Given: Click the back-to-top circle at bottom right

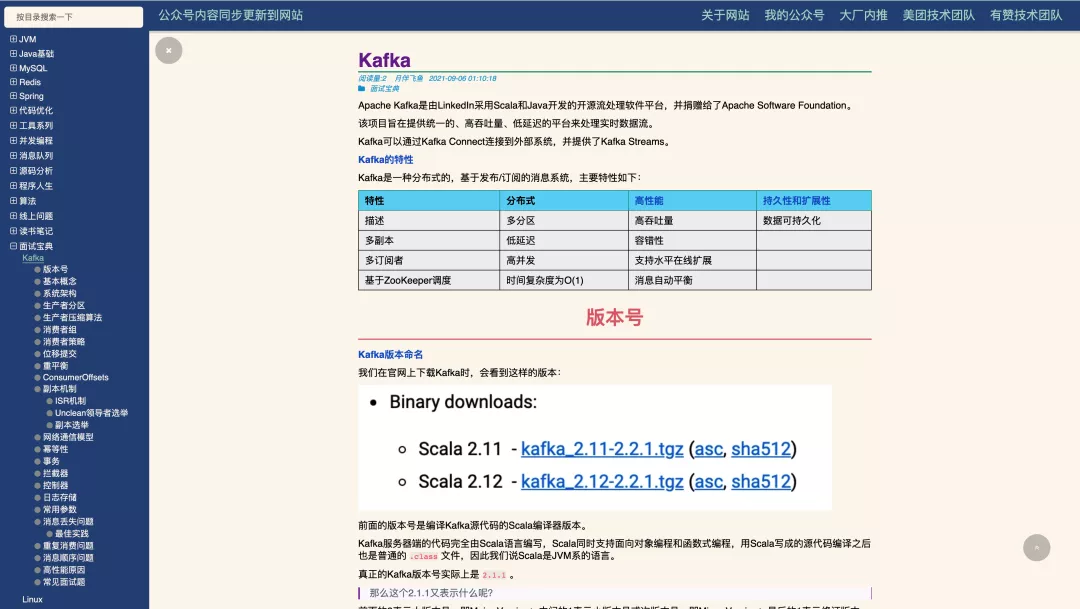Looking at the screenshot, I should click(x=1037, y=547).
